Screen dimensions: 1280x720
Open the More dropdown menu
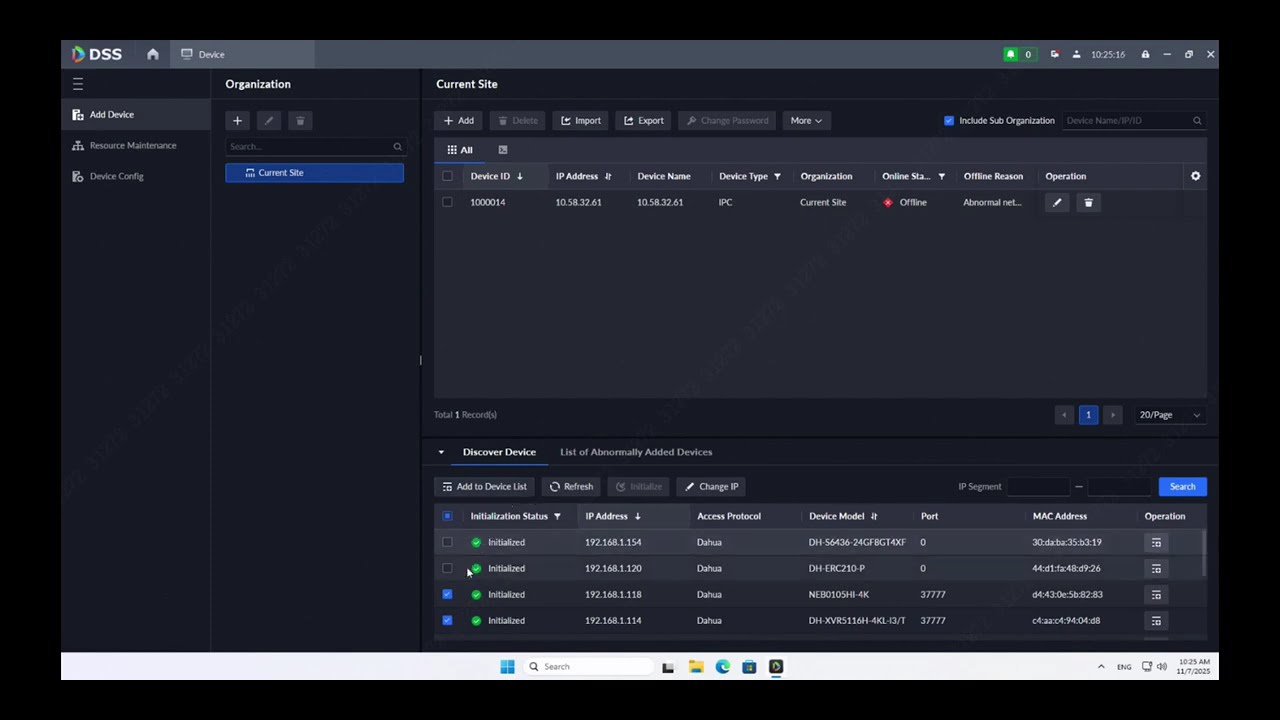(x=806, y=120)
